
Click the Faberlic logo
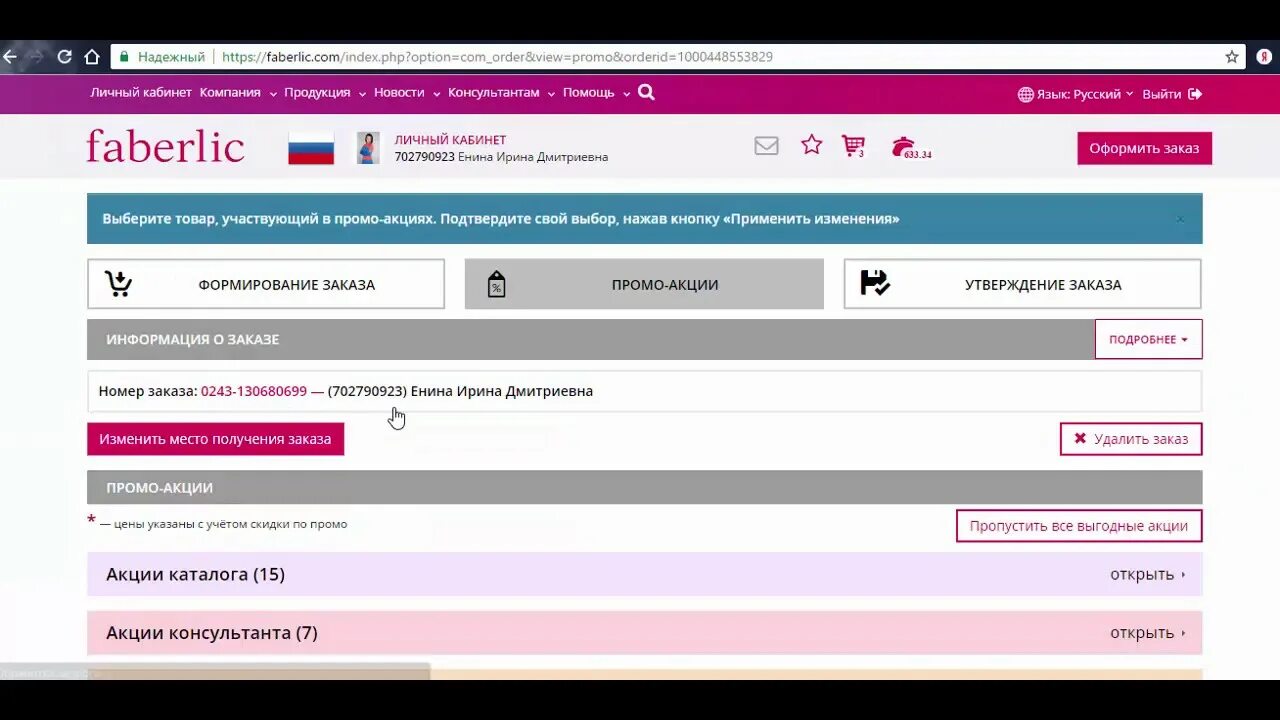pyautogui.click(x=165, y=146)
